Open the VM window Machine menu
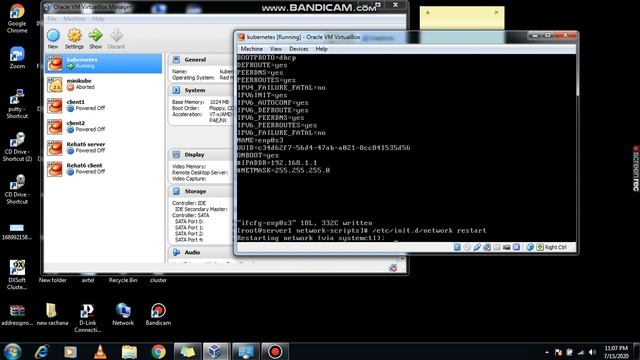The height and width of the screenshot is (360, 640). 251,49
